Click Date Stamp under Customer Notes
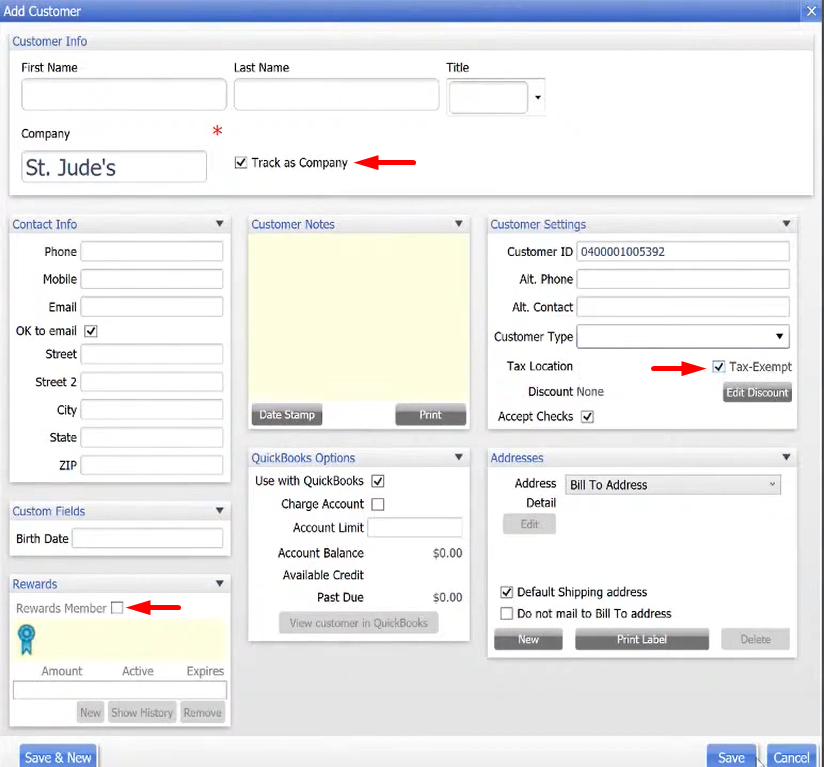Image resolution: width=824 pixels, height=767 pixels. point(287,414)
